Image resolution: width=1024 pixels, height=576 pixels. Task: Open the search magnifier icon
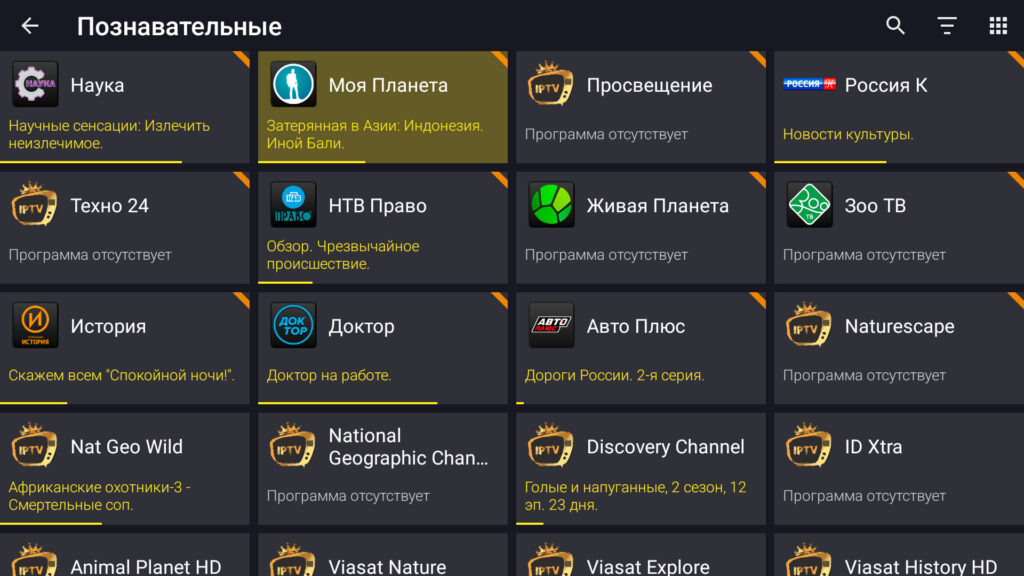point(895,25)
